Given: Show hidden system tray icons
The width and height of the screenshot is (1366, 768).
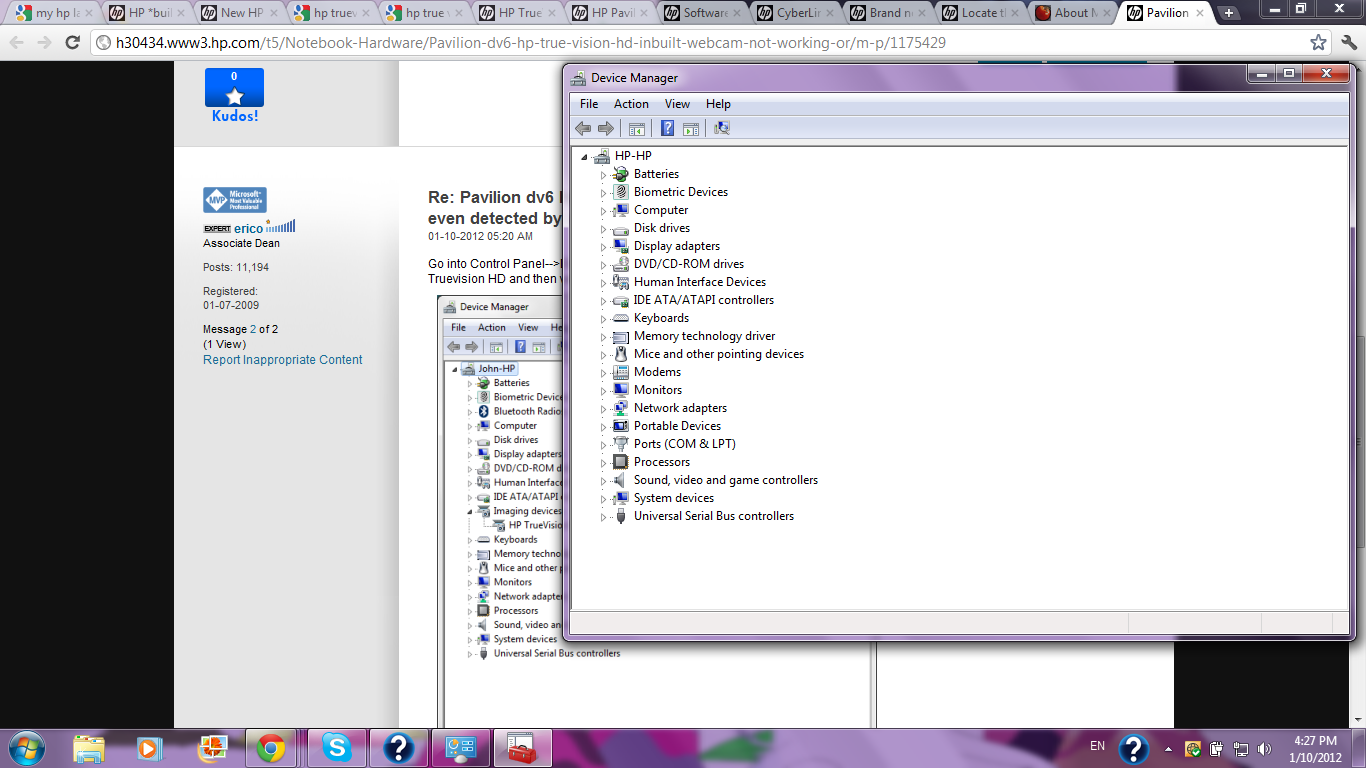Looking at the screenshot, I should pos(1168,748).
